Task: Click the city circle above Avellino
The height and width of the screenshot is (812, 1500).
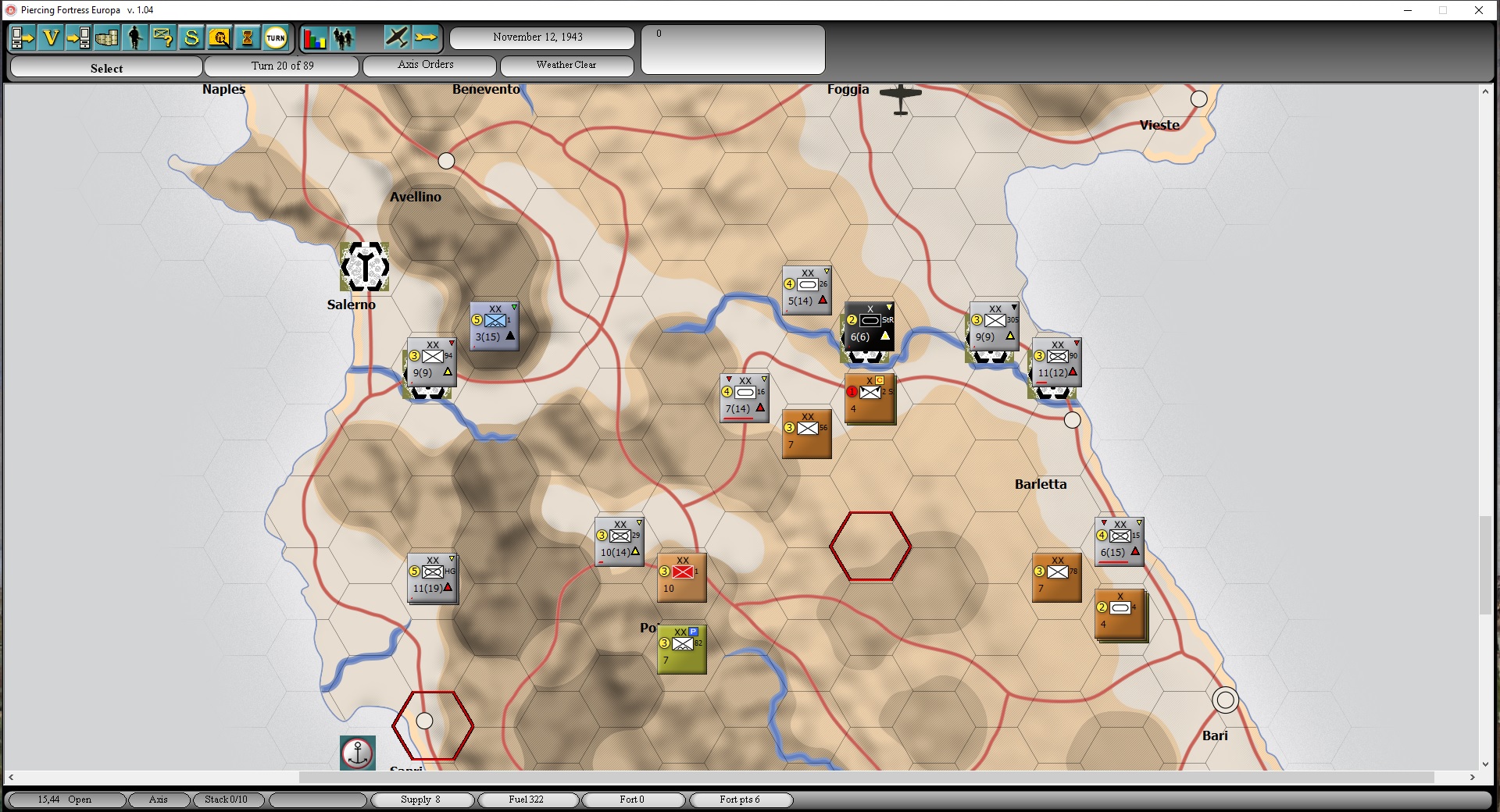Action: click(446, 161)
